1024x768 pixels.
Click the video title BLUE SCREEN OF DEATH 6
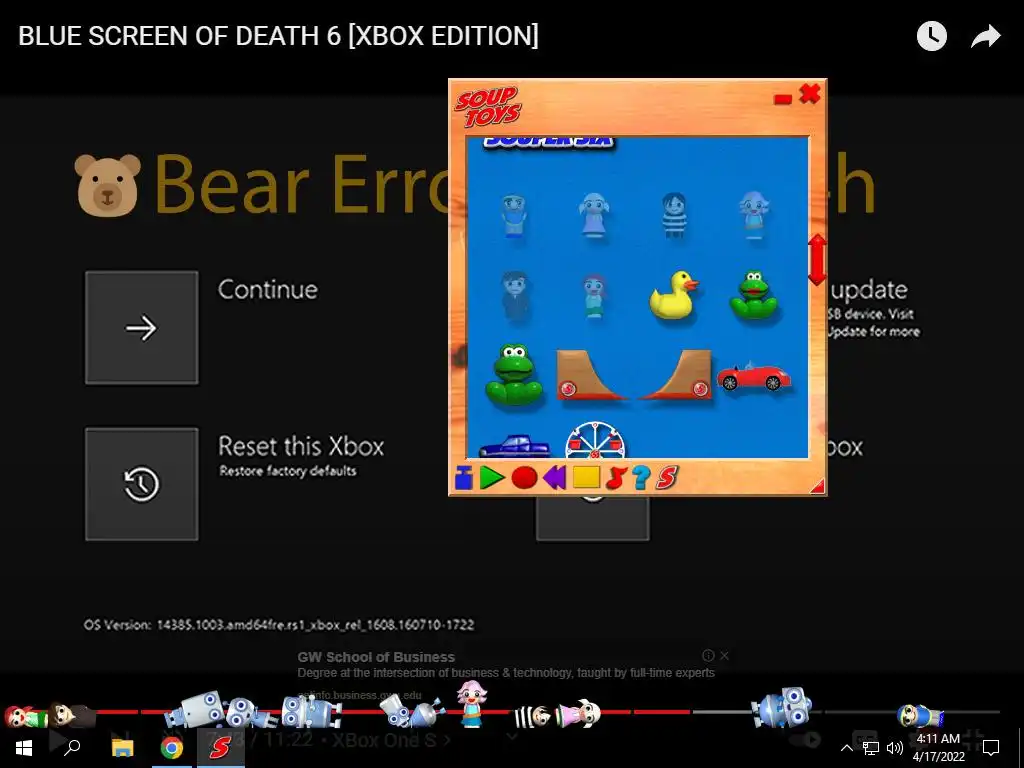(278, 36)
